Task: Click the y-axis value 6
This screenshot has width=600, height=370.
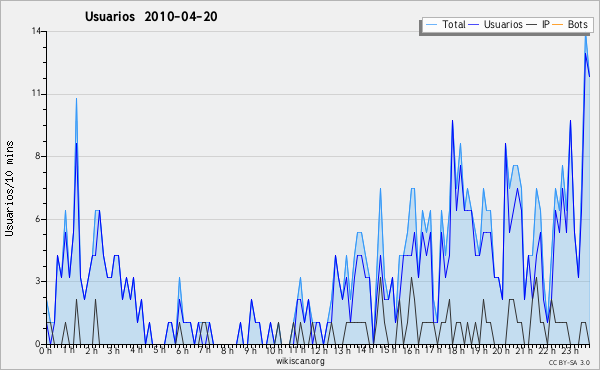Action: 38,219
